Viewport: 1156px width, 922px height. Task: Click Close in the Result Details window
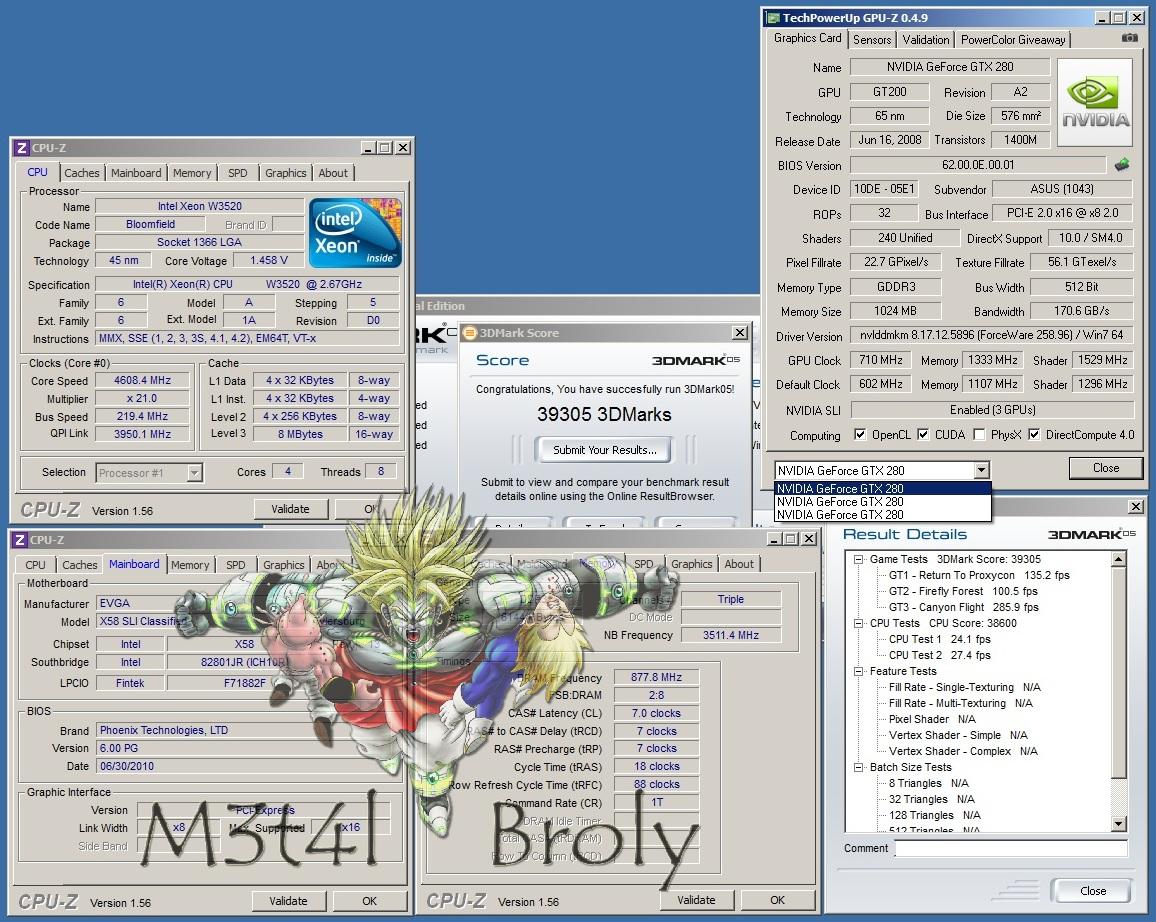tap(1093, 890)
